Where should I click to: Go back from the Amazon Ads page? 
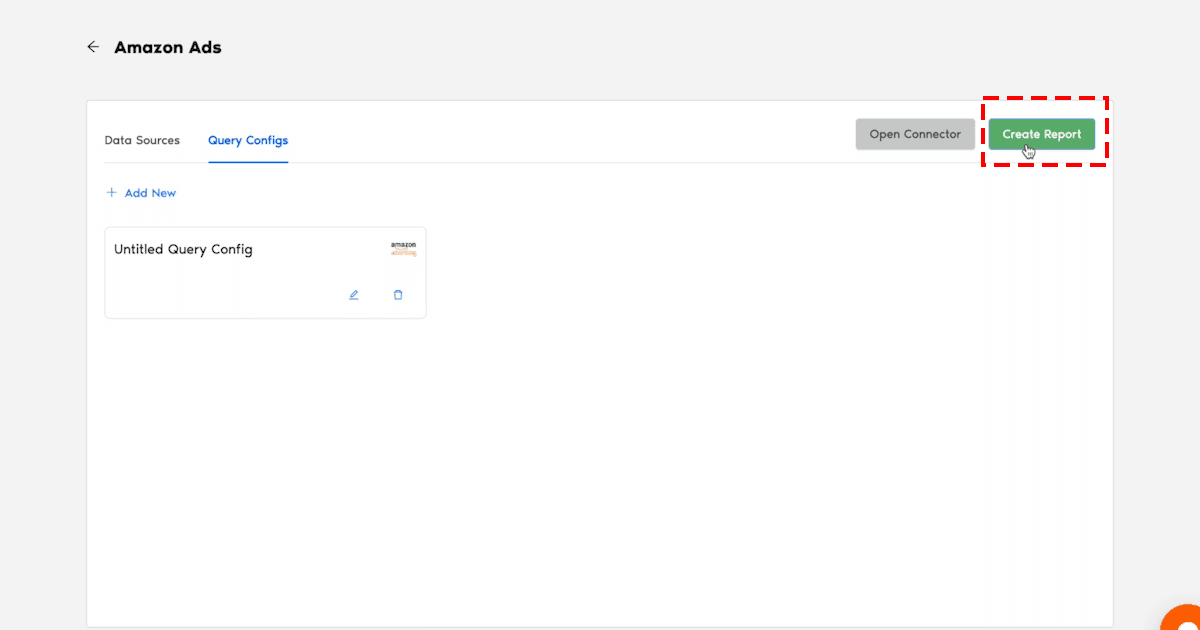click(93, 47)
